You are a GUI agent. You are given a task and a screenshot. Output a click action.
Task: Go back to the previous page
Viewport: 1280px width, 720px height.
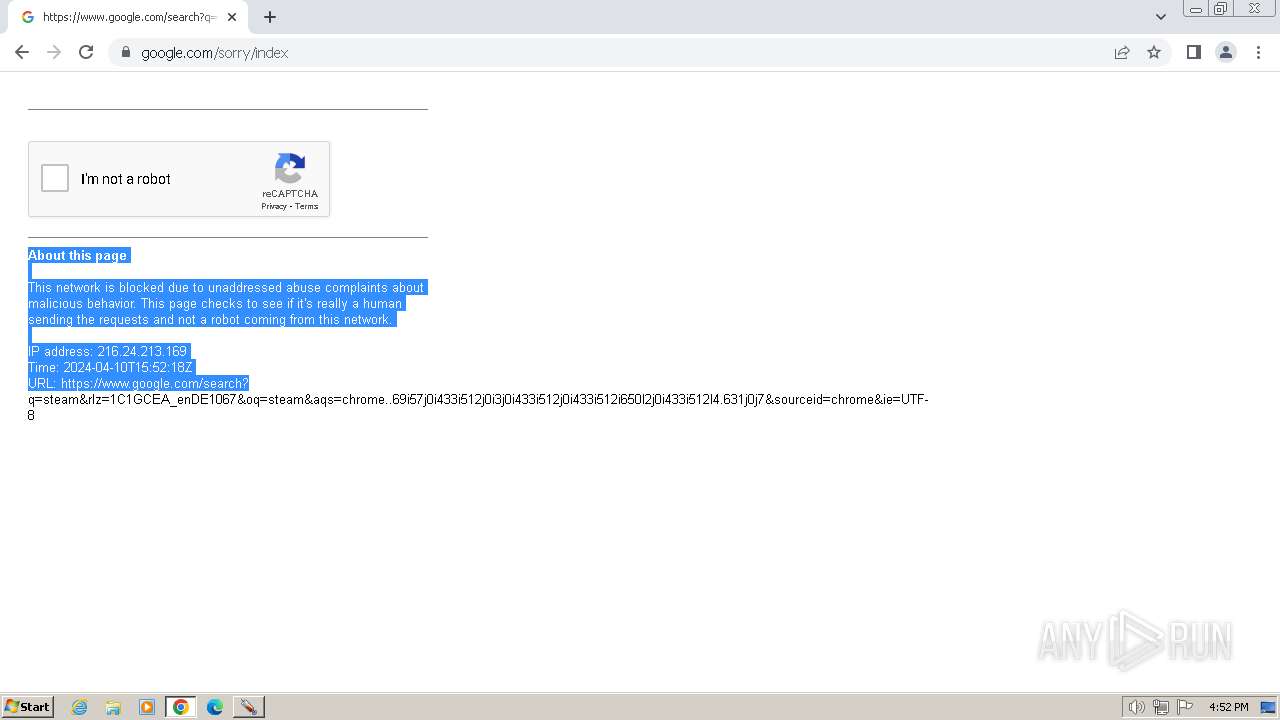(22, 52)
